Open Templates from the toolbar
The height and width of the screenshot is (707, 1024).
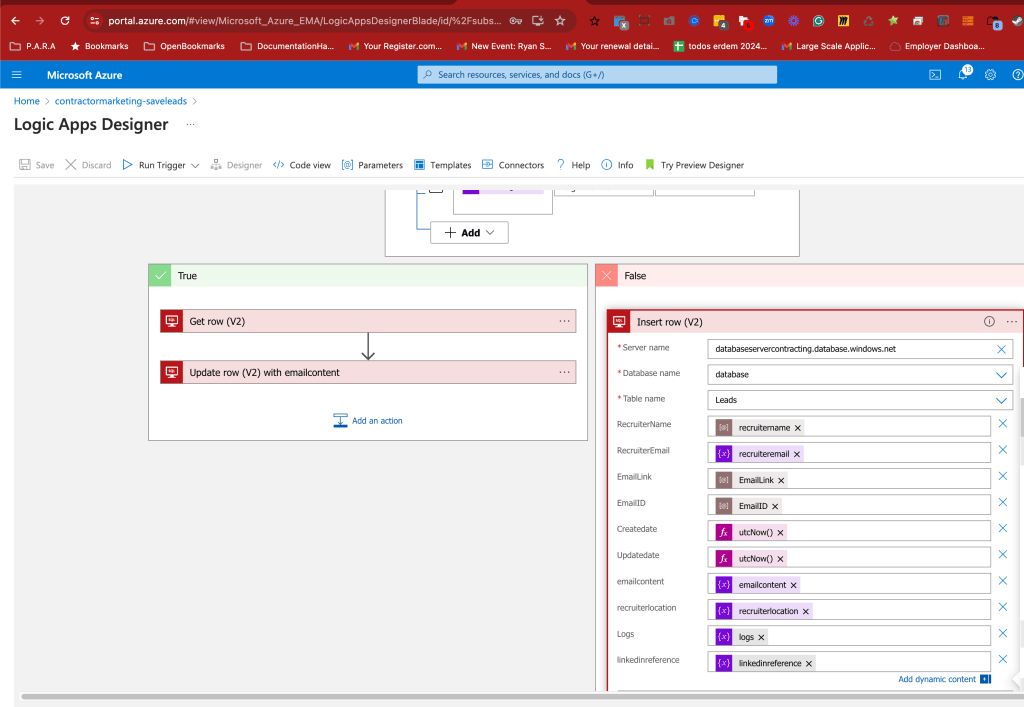pyautogui.click(x=443, y=165)
